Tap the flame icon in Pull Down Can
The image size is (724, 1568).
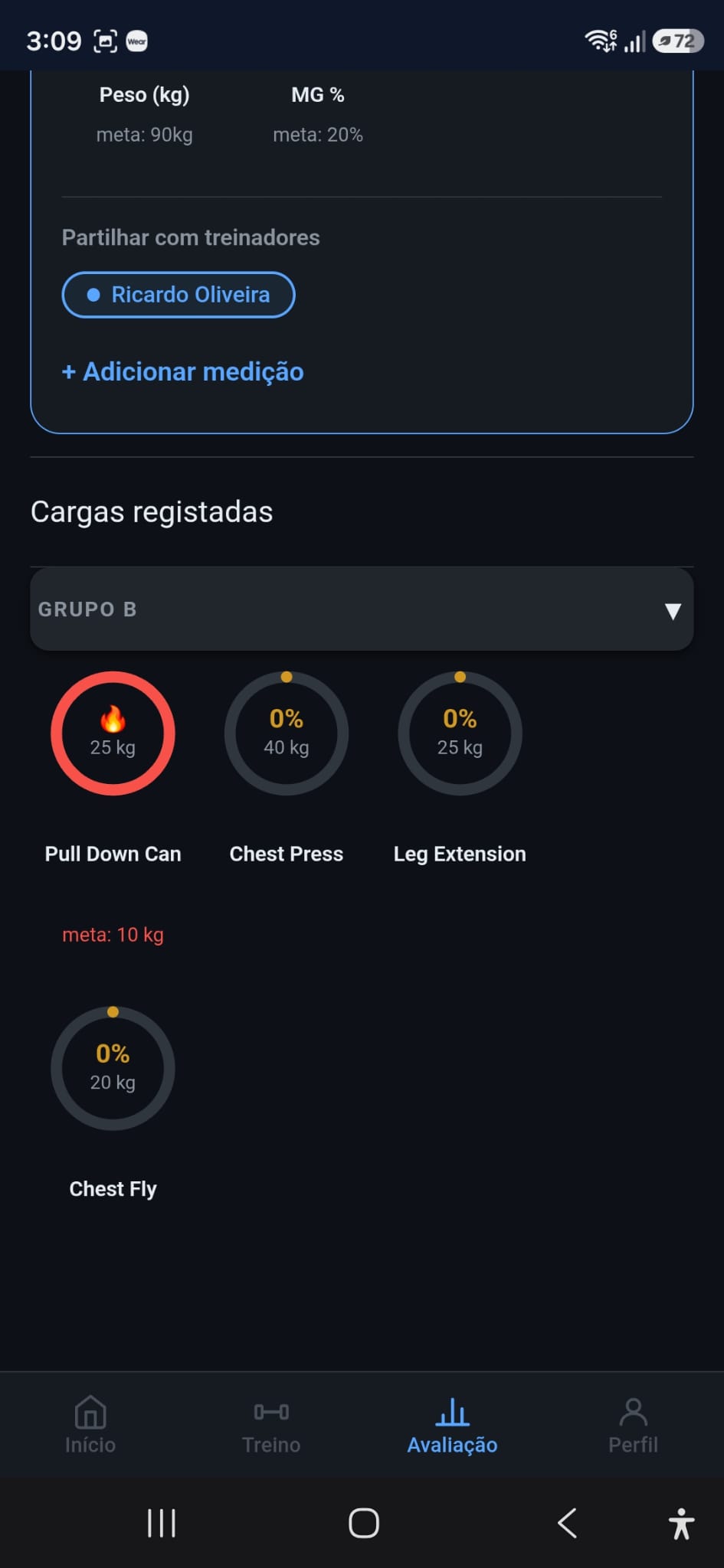coord(113,719)
